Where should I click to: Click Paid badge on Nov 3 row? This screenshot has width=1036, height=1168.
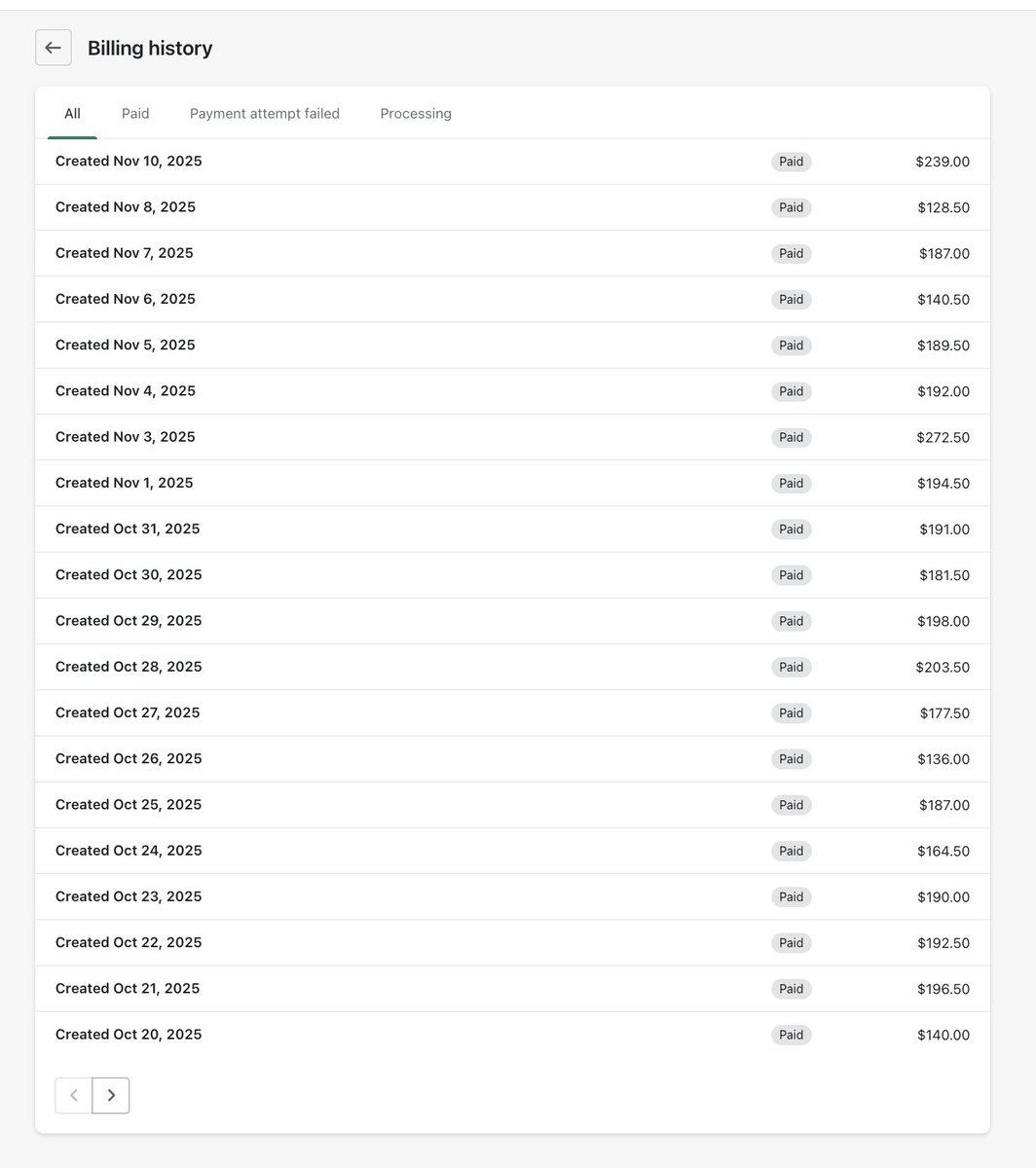point(792,437)
